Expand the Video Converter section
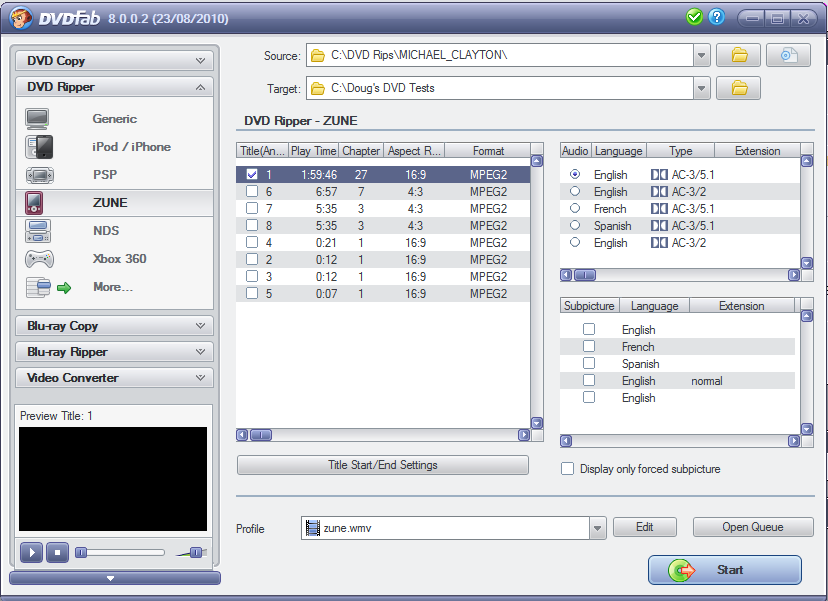The height and width of the screenshot is (601, 828). (x=114, y=378)
